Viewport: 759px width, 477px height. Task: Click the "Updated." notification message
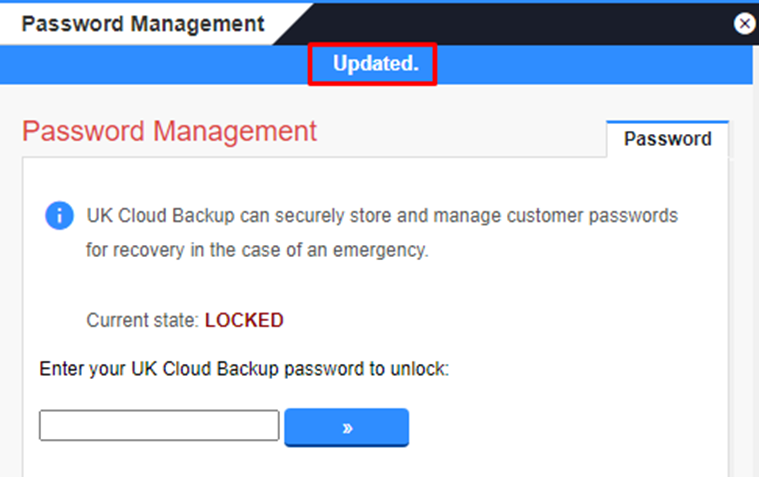click(x=376, y=63)
